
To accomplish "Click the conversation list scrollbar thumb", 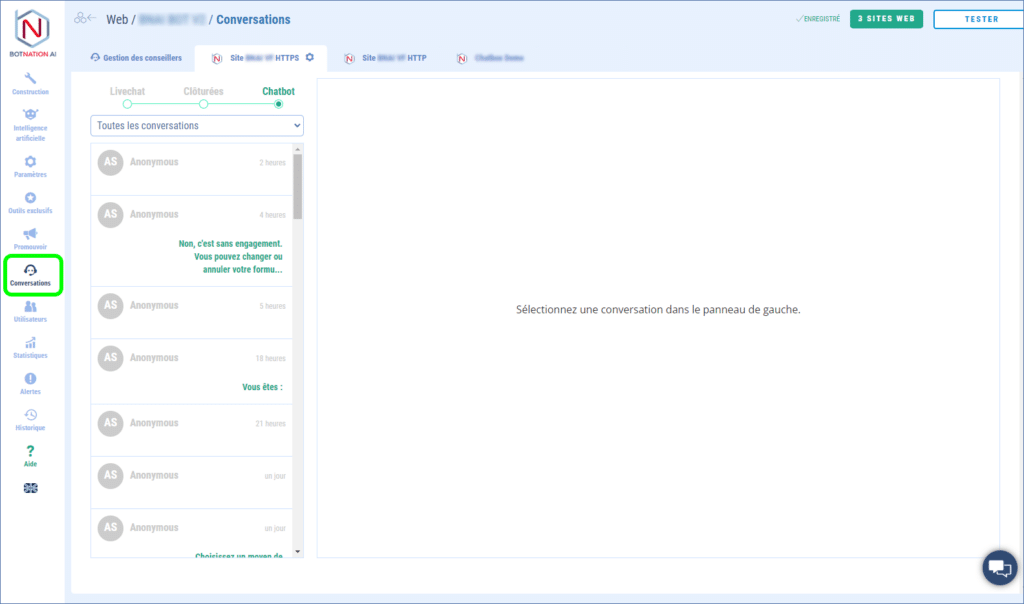I will click(x=297, y=185).
